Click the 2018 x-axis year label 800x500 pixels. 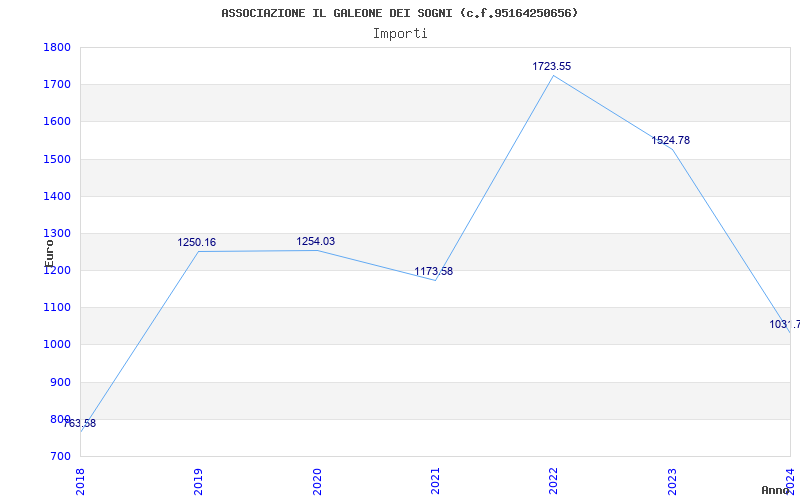[80, 482]
